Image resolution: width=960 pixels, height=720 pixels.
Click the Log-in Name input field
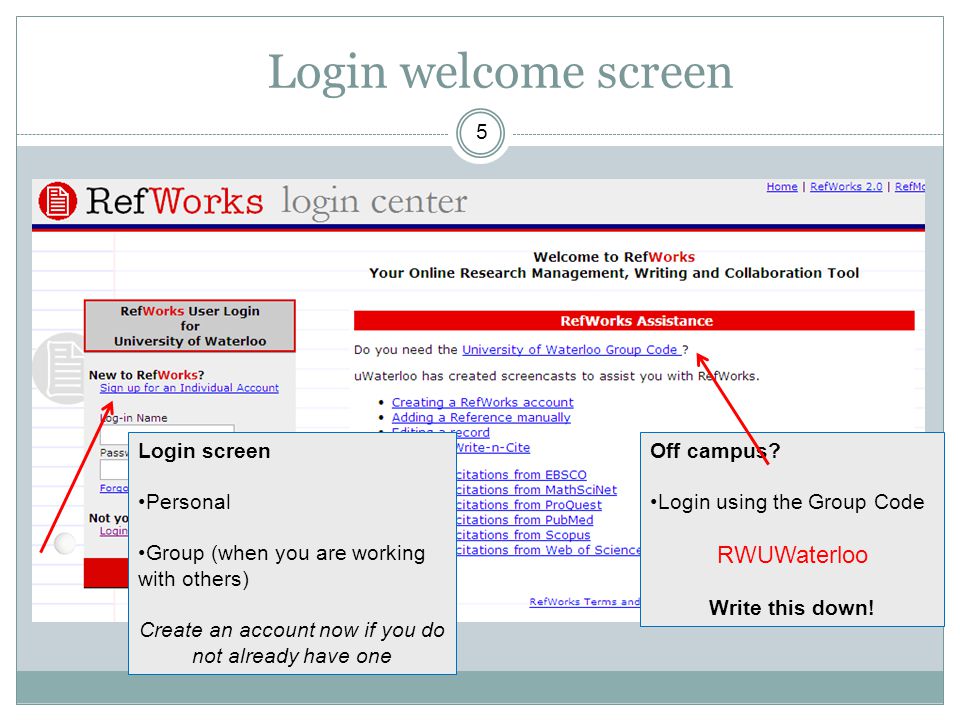167,434
